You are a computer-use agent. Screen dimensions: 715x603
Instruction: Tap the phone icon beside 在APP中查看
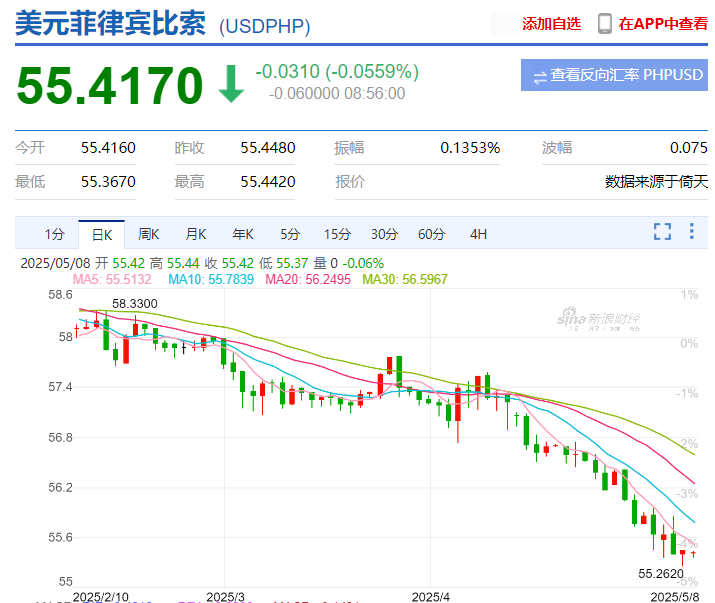point(605,24)
